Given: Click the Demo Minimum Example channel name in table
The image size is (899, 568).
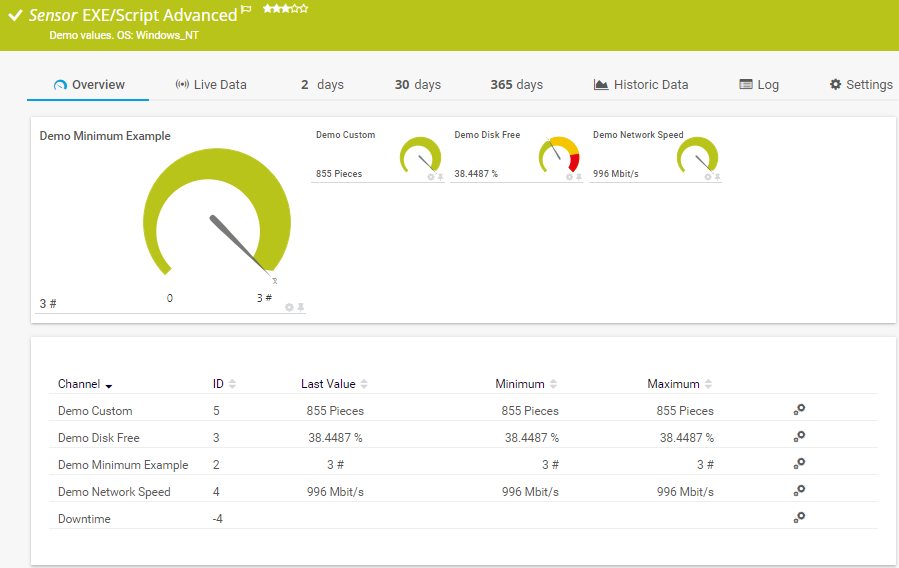Looking at the screenshot, I should click(x=123, y=465).
